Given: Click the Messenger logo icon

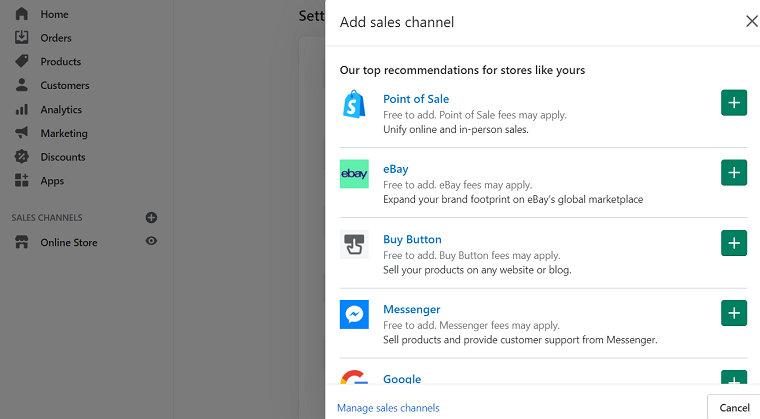Looking at the screenshot, I should 354,314.
